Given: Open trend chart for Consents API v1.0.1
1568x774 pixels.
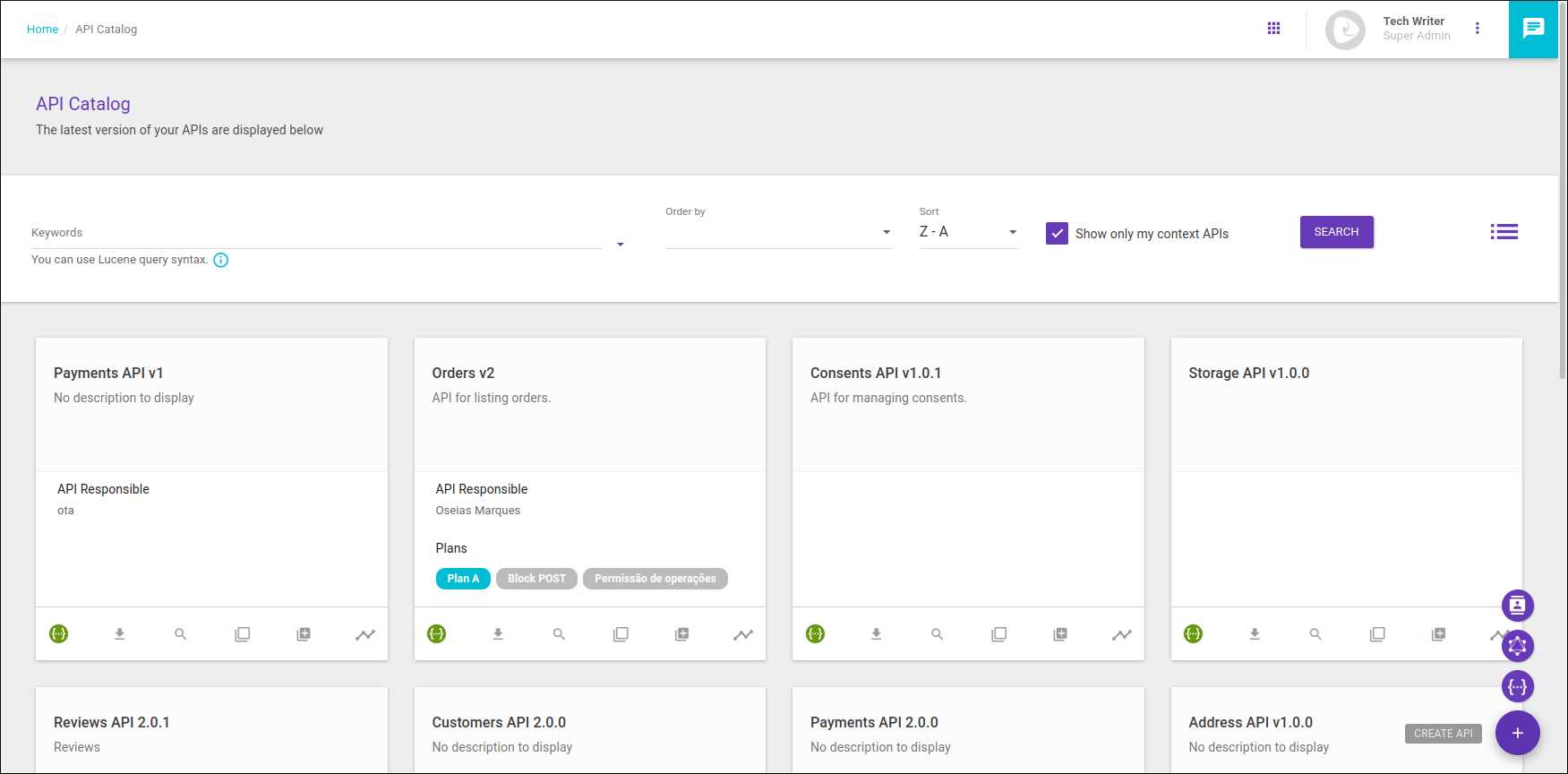Looking at the screenshot, I should pos(1121,634).
